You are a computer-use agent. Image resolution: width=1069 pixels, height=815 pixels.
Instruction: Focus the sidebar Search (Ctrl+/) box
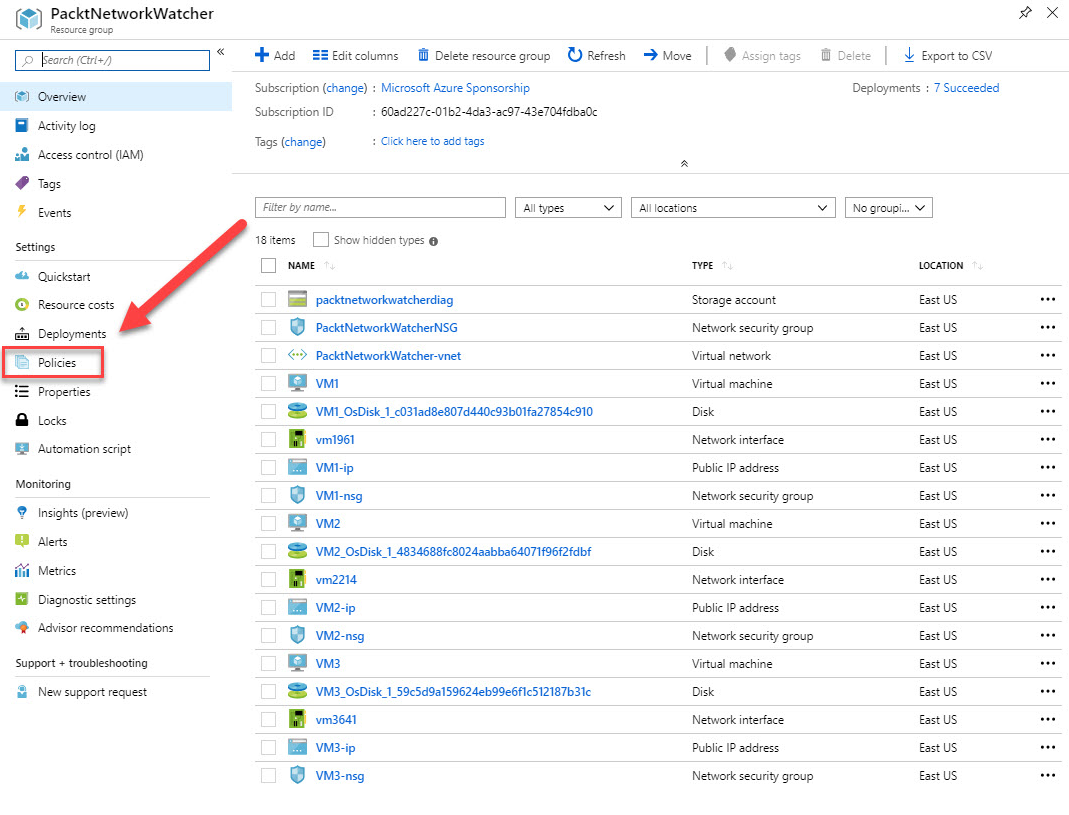[x=112, y=60]
